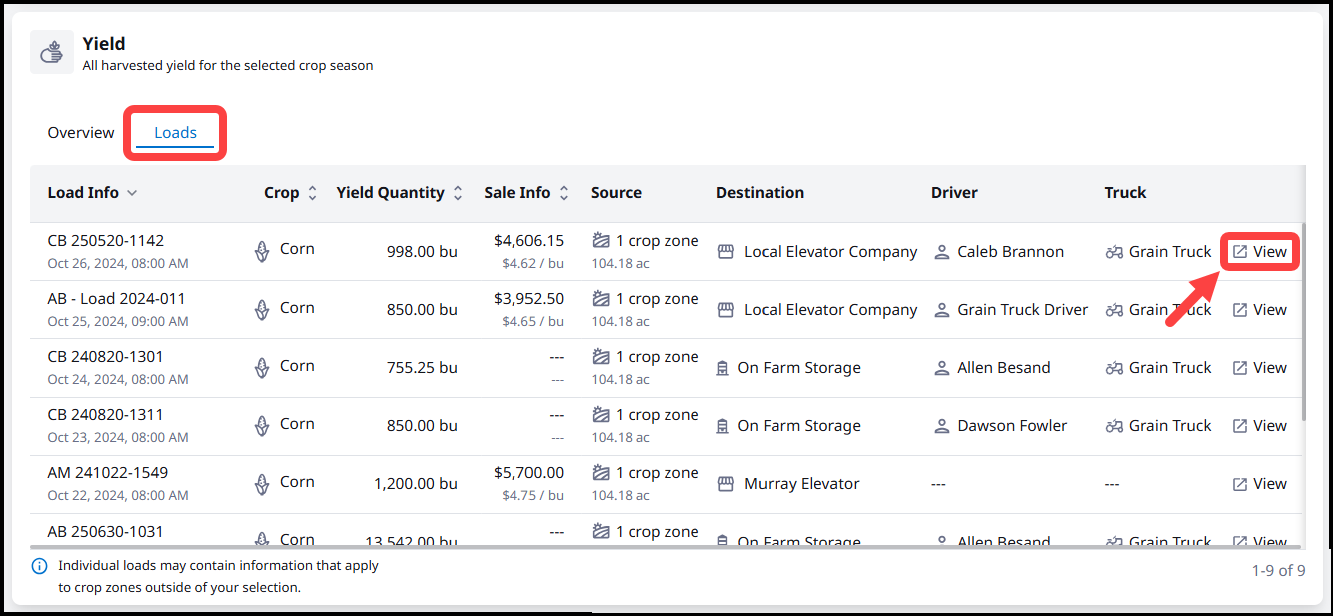
Task: Click the Yield hand-plant icon in header
Action: click(x=51, y=52)
